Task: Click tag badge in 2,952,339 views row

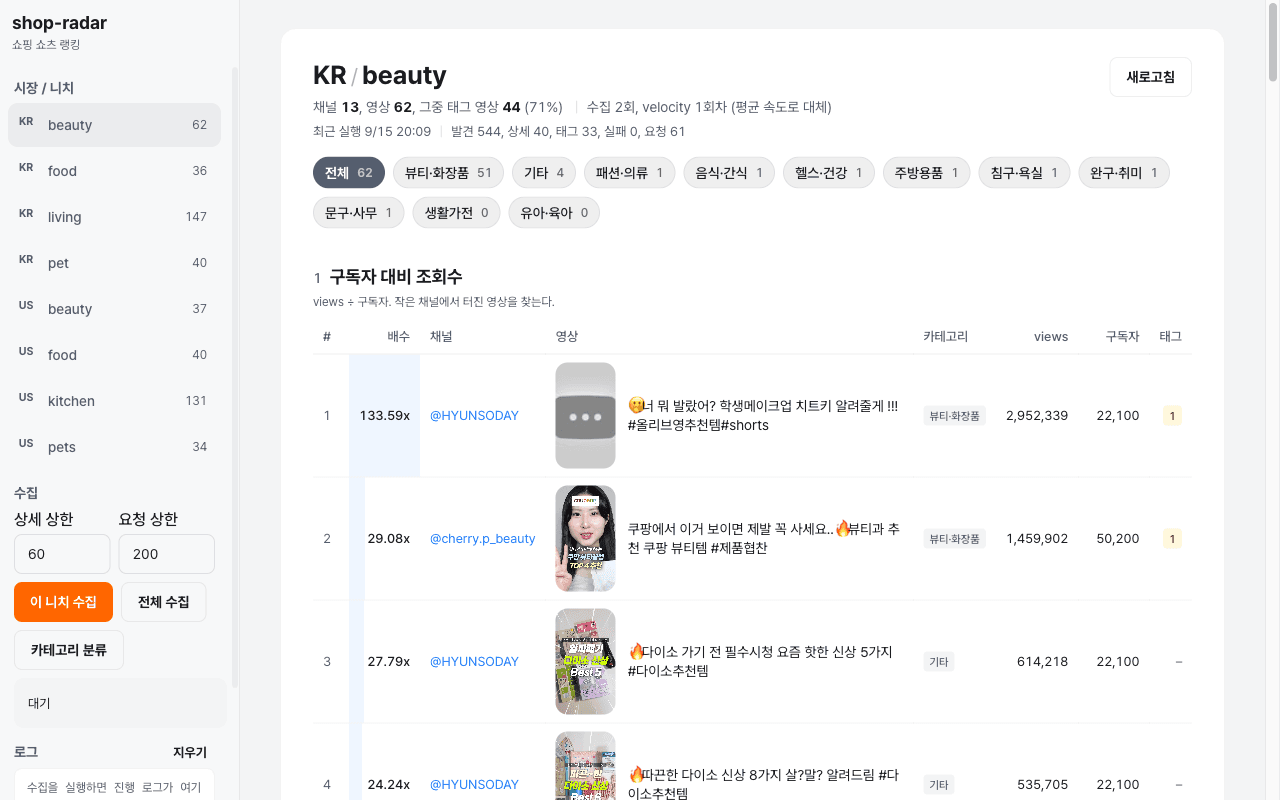Action: click(x=1172, y=416)
